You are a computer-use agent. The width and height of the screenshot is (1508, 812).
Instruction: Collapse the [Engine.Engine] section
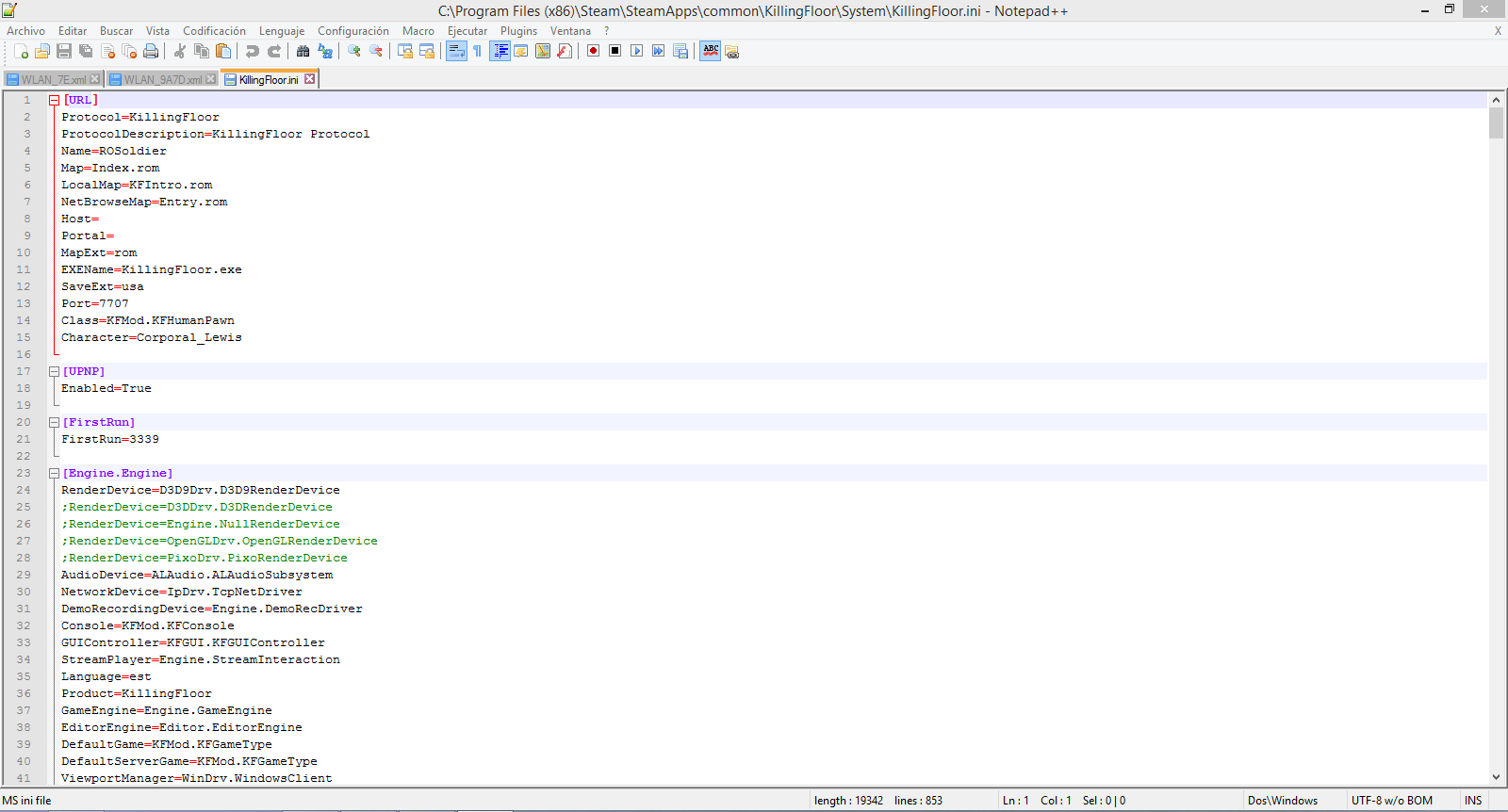(55, 473)
